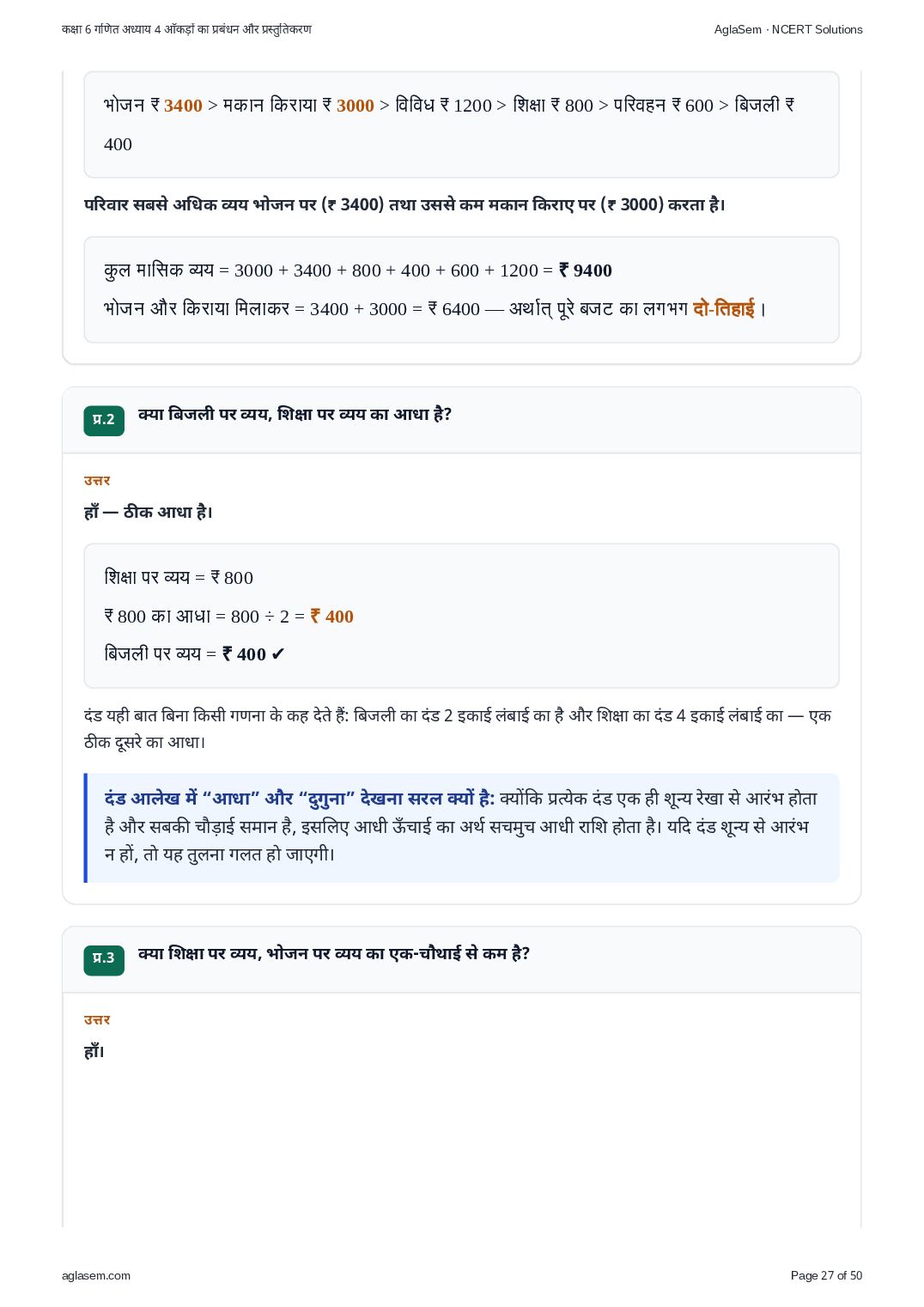
Task: Click the orange 3000 amount for मकान किराया
Action: 356,106
